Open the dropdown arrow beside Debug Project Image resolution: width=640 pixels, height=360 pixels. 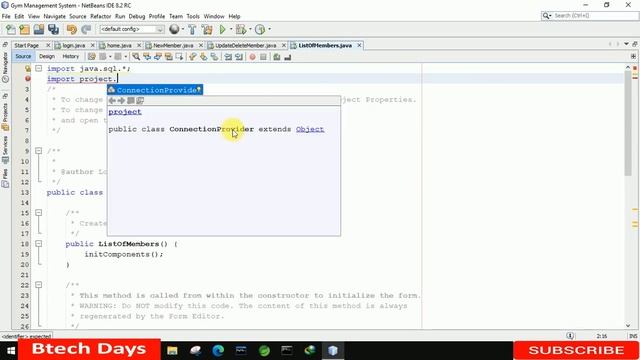pyautogui.click(x=250, y=29)
